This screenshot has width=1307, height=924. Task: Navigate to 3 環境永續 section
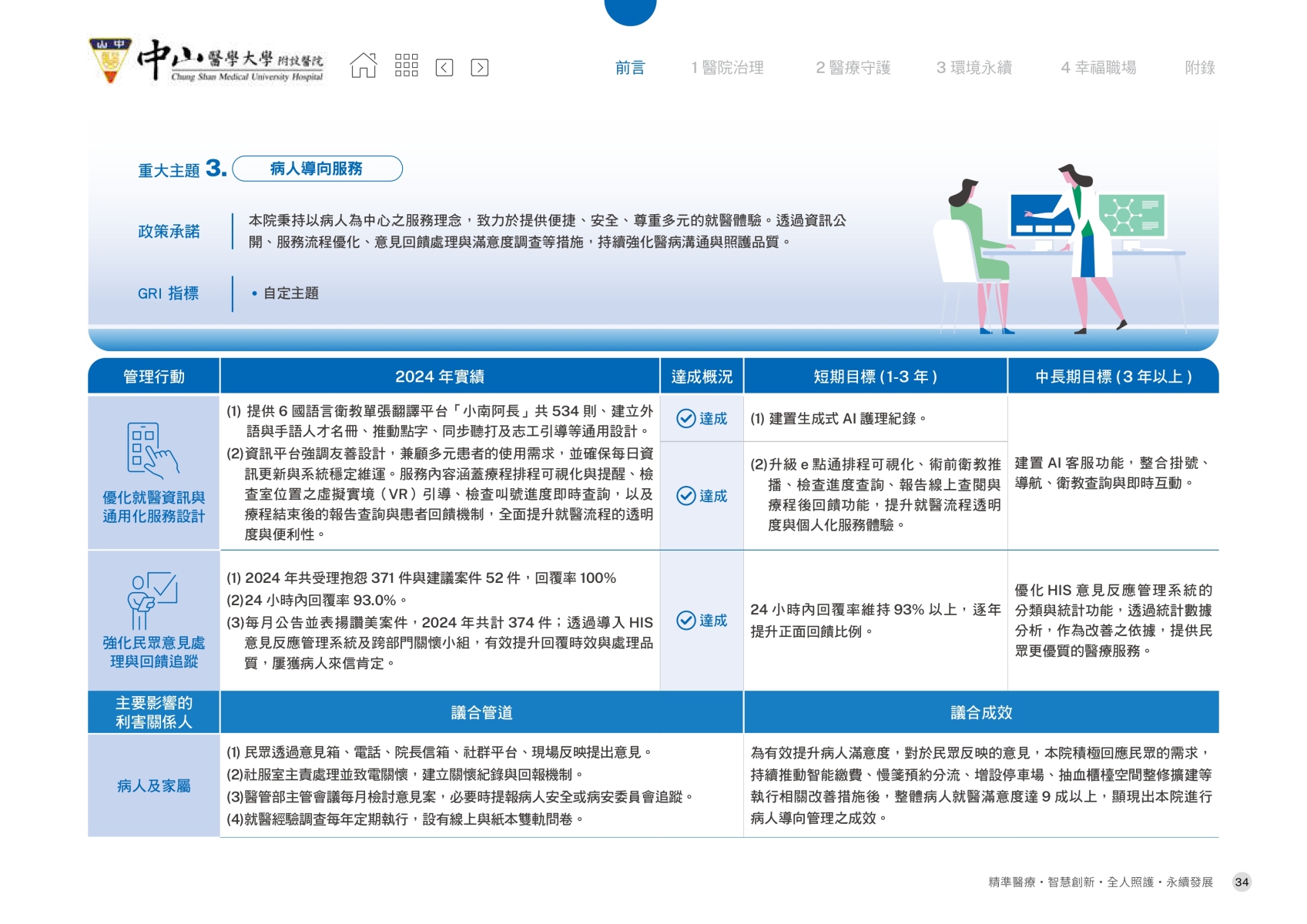click(x=974, y=68)
